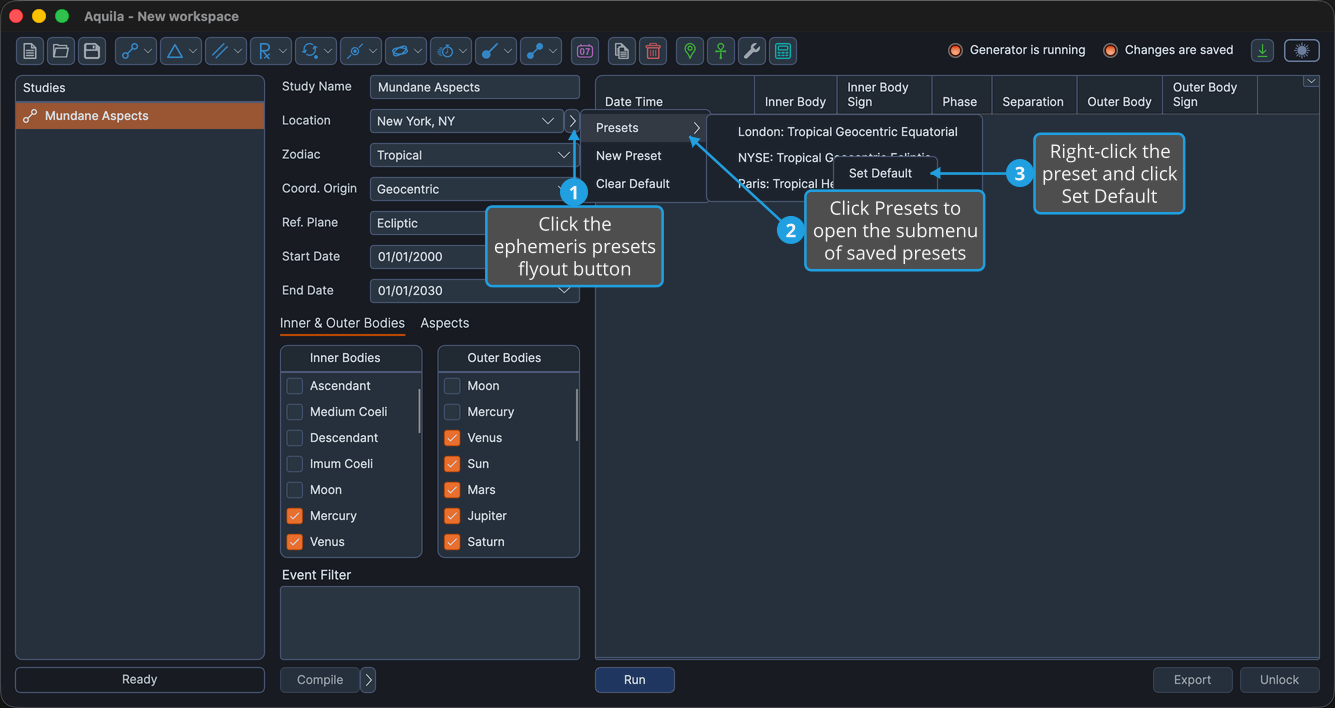Click the red trash delete icon
Screen dimensions: 1335x708
[x=653, y=51]
